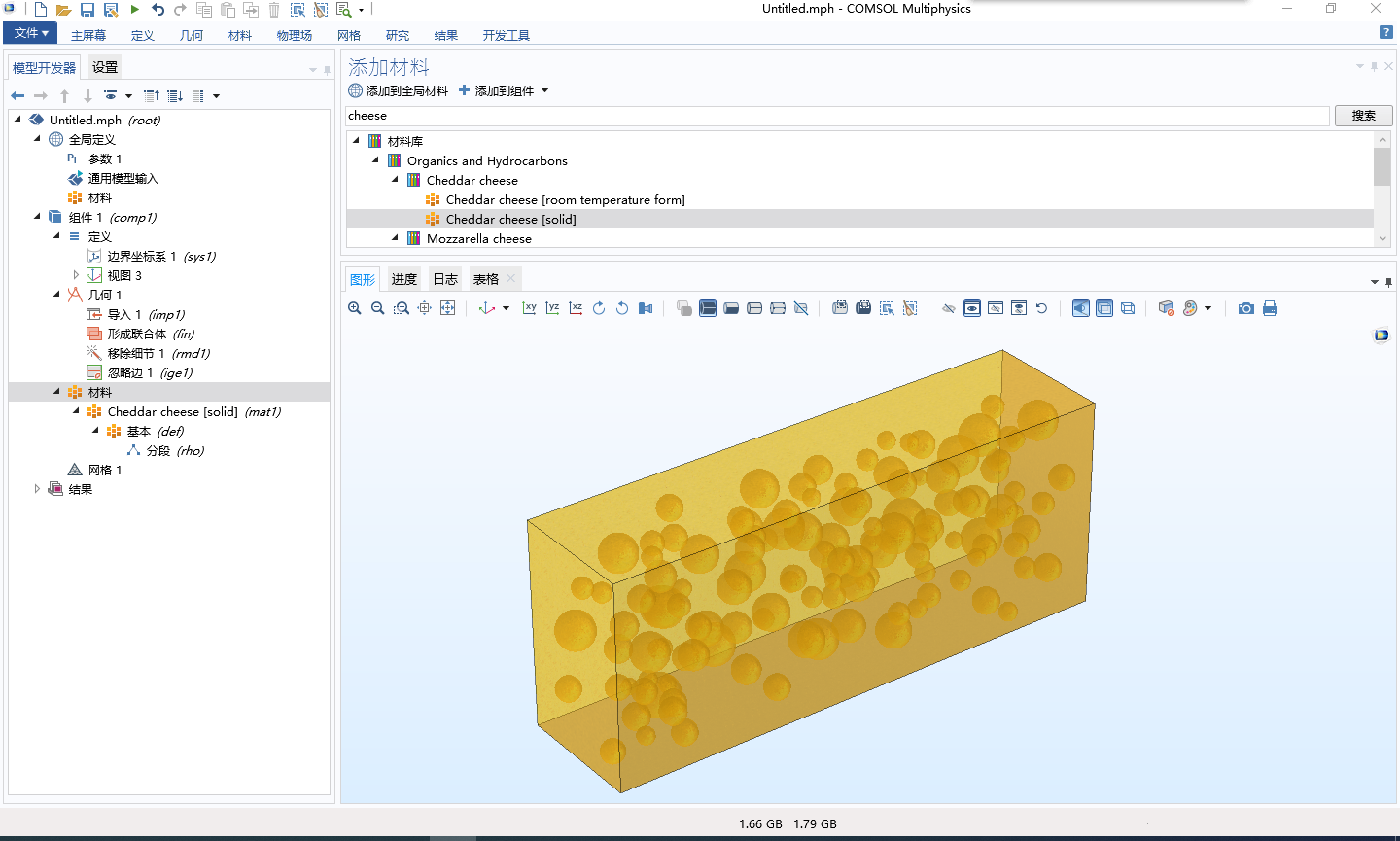Switch Graphics view to the xy plane
Viewport: 1400px width, 841px height.
[530, 308]
